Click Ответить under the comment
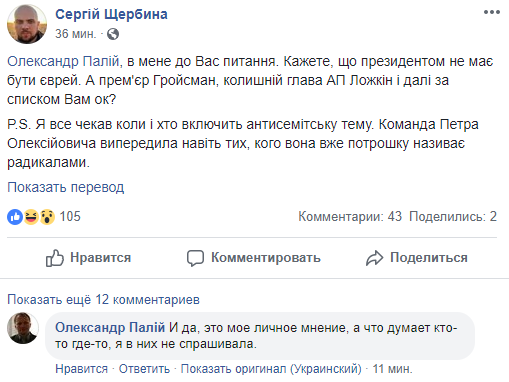This screenshot has width=509, height=382. click(x=144, y=369)
